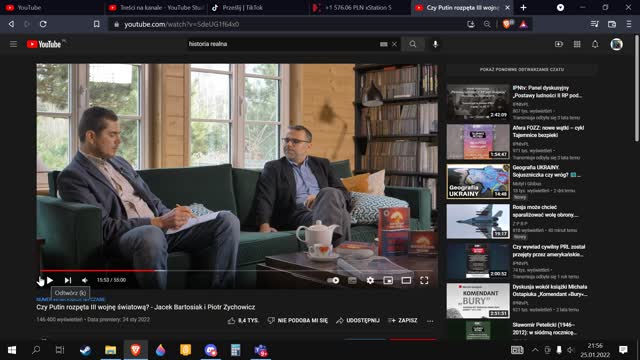Expand more actions with three-dots below the video
Viewport: 640px width, 360px height.
430,321
